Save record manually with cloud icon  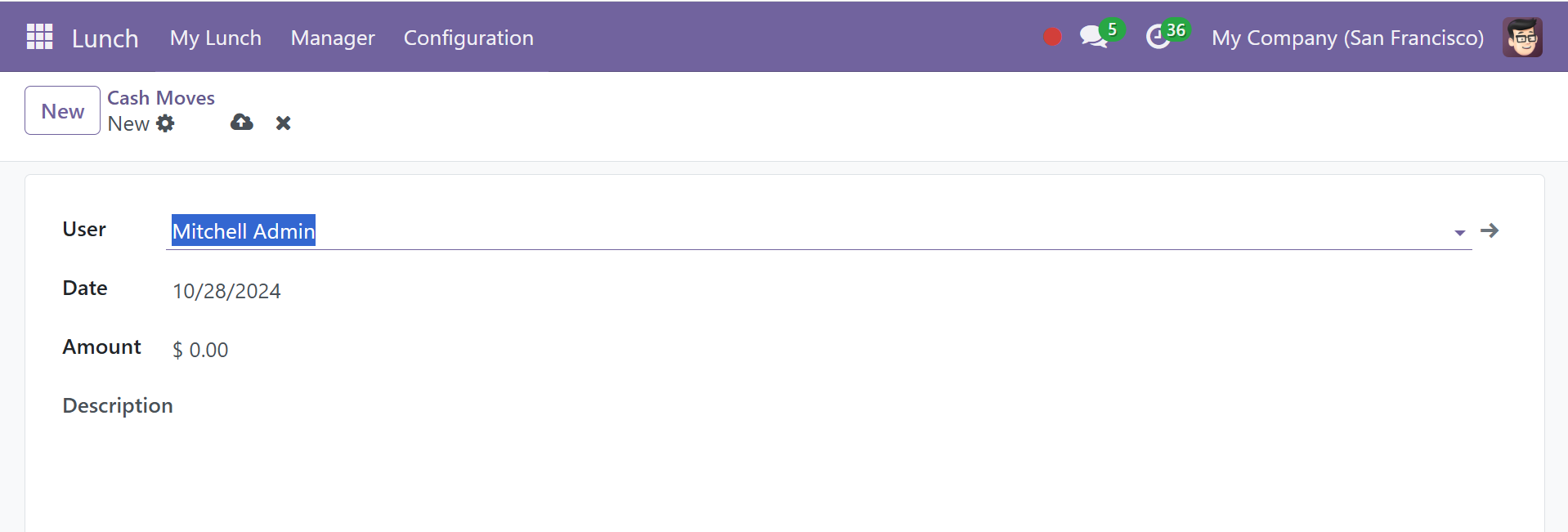[242, 123]
